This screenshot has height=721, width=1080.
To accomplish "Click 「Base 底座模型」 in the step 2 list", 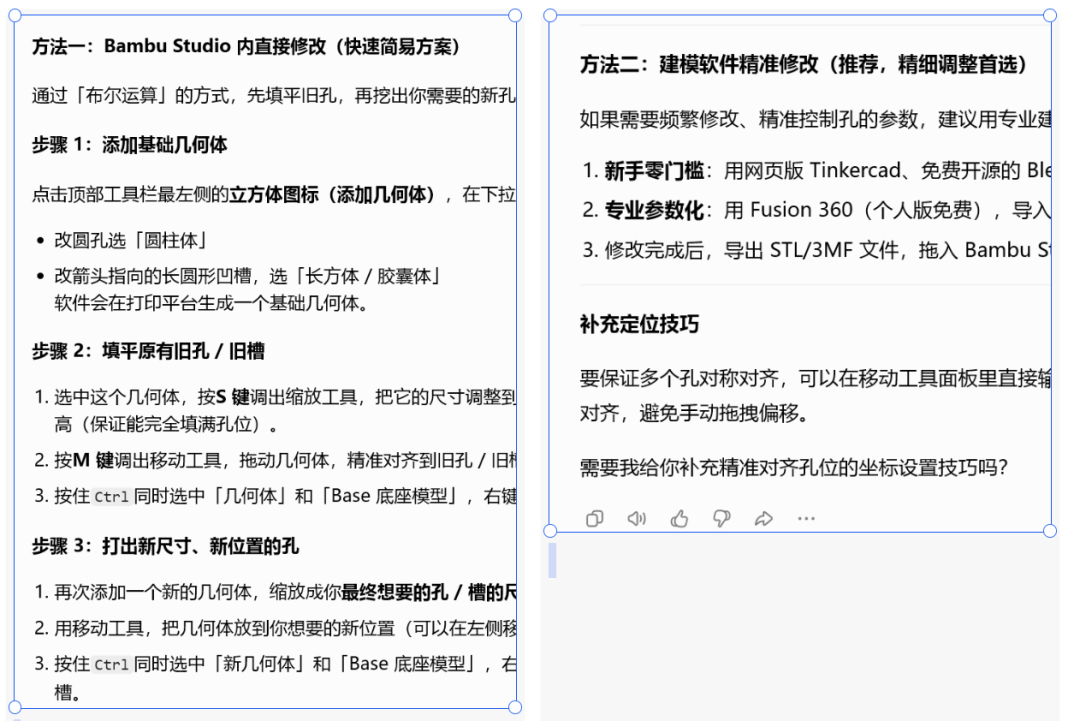I will click(390, 496).
